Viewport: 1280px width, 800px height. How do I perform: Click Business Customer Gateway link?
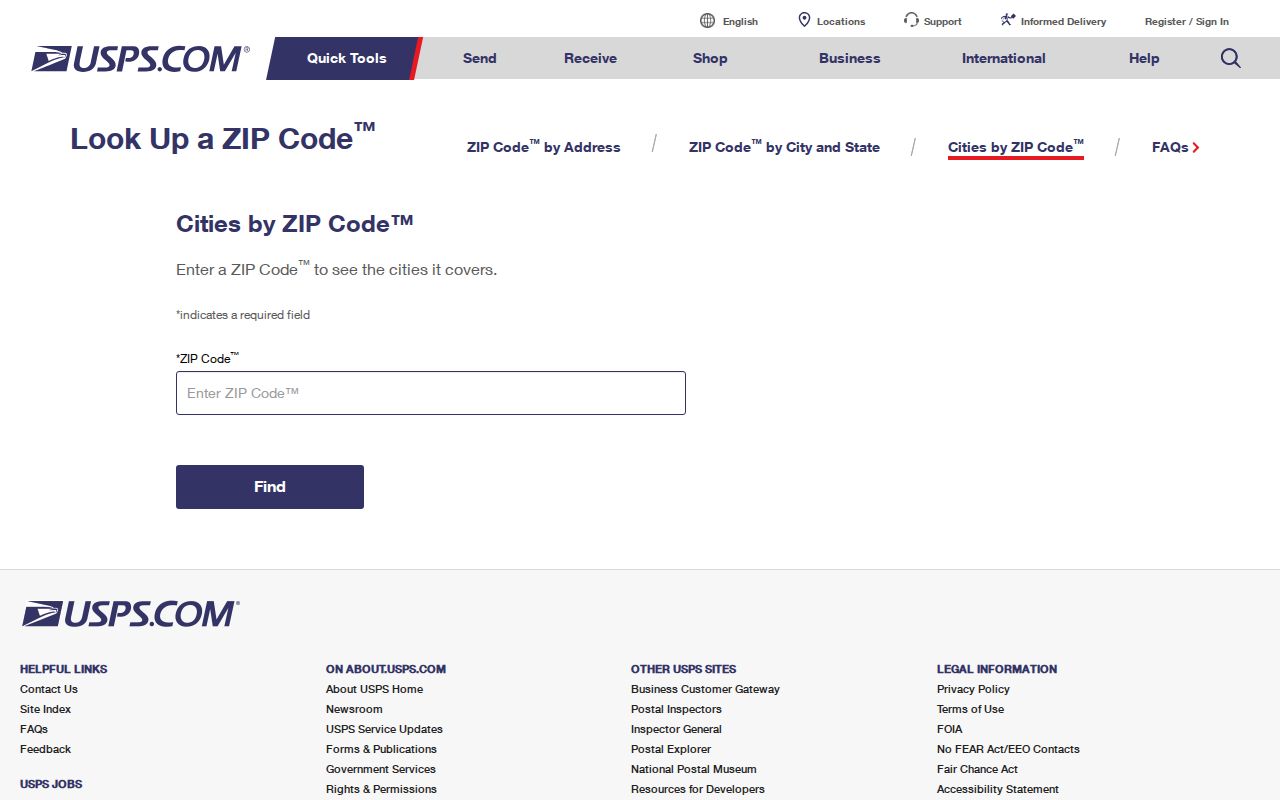point(705,689)
